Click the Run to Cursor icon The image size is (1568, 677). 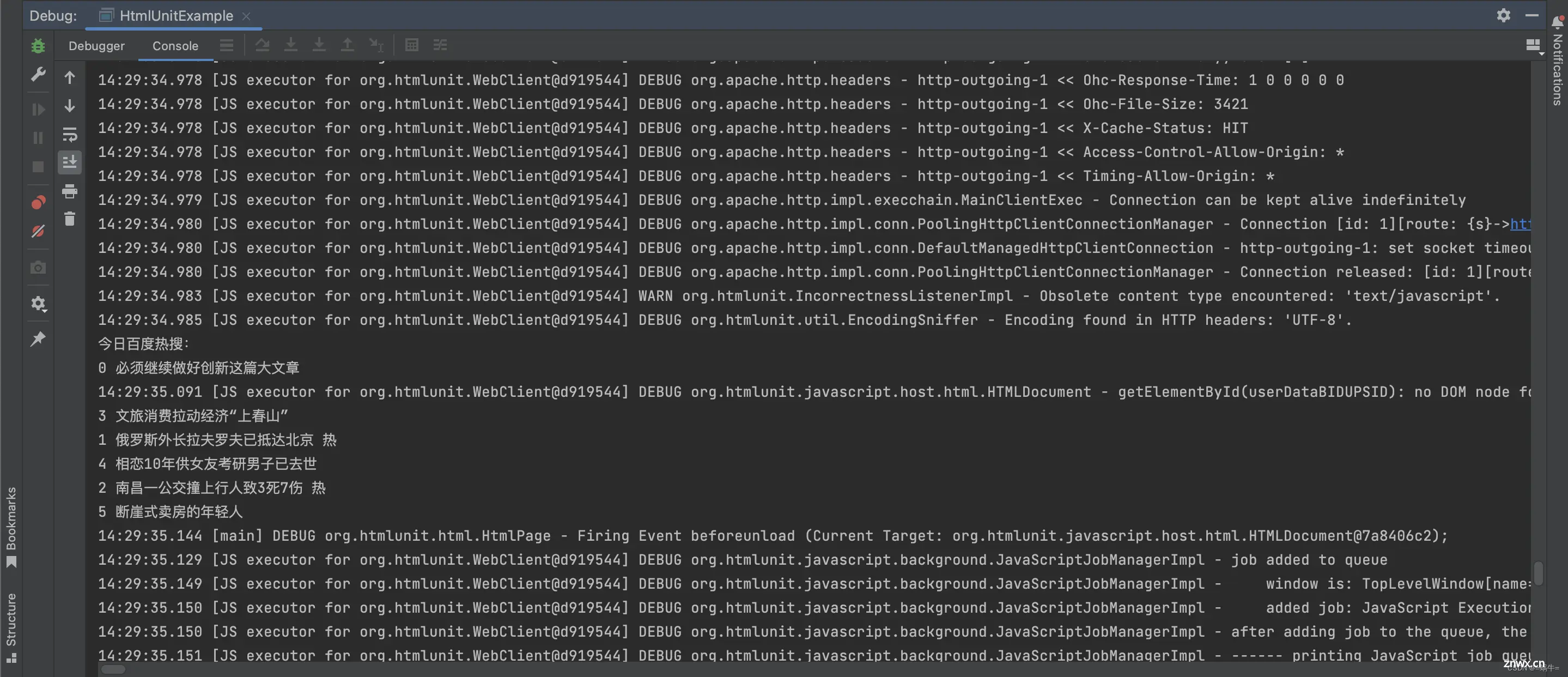pyautogui.click(x=376, y=45)
